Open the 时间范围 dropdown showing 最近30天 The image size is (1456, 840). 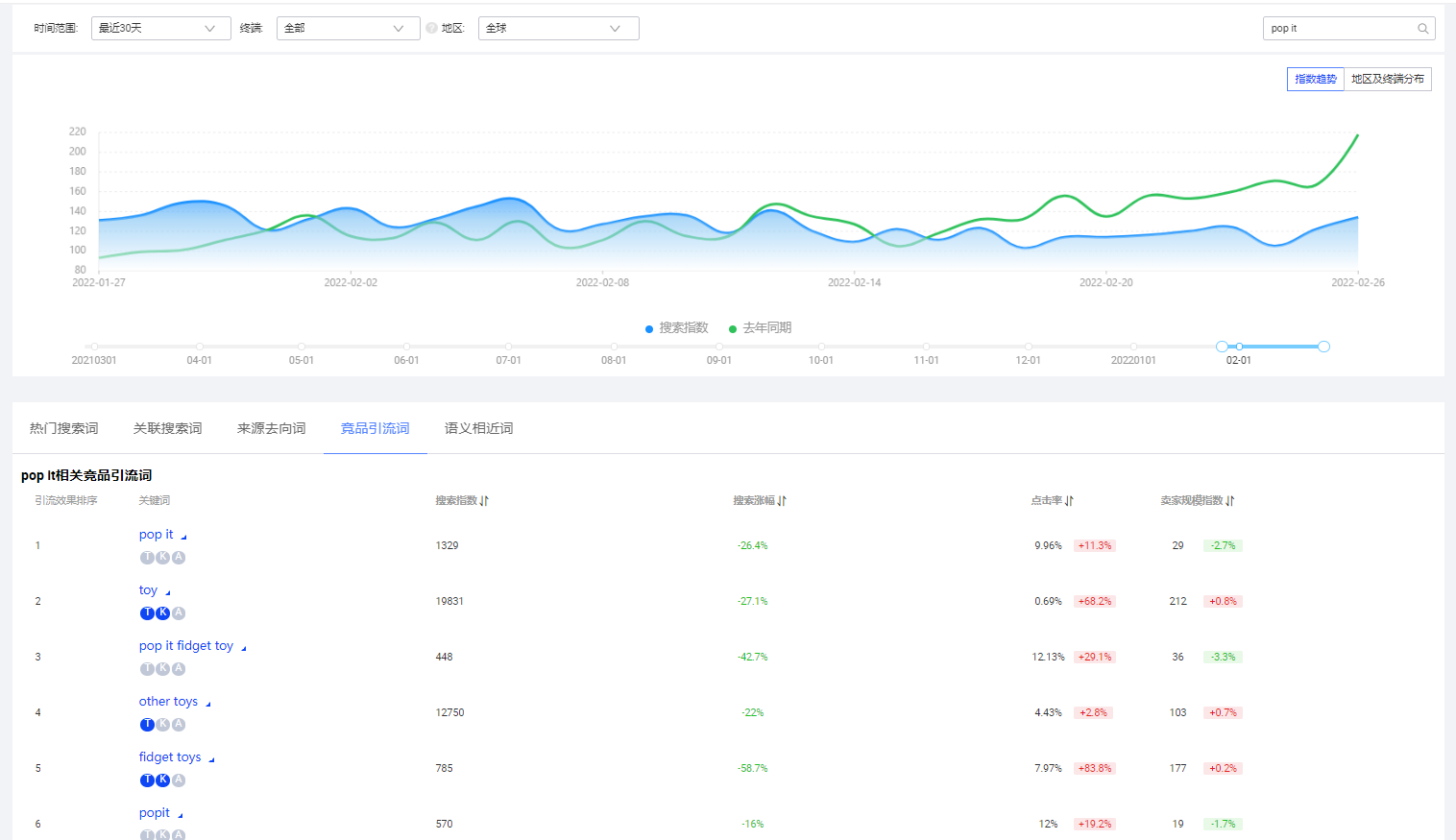pos(160,29)
